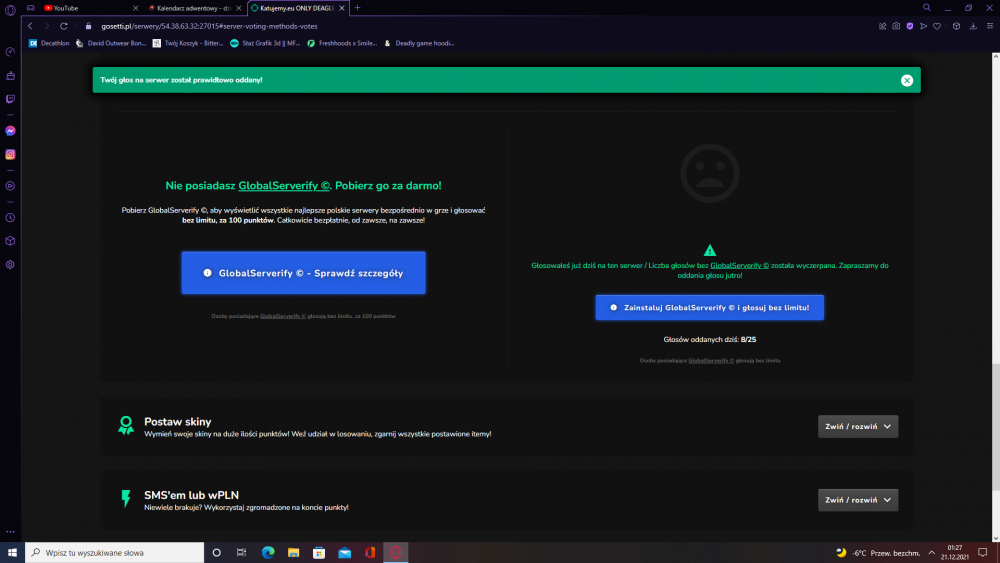Open the Decathlon bookmark
The height and width of the screenshot is (563, 1000).
click(49, 43)
